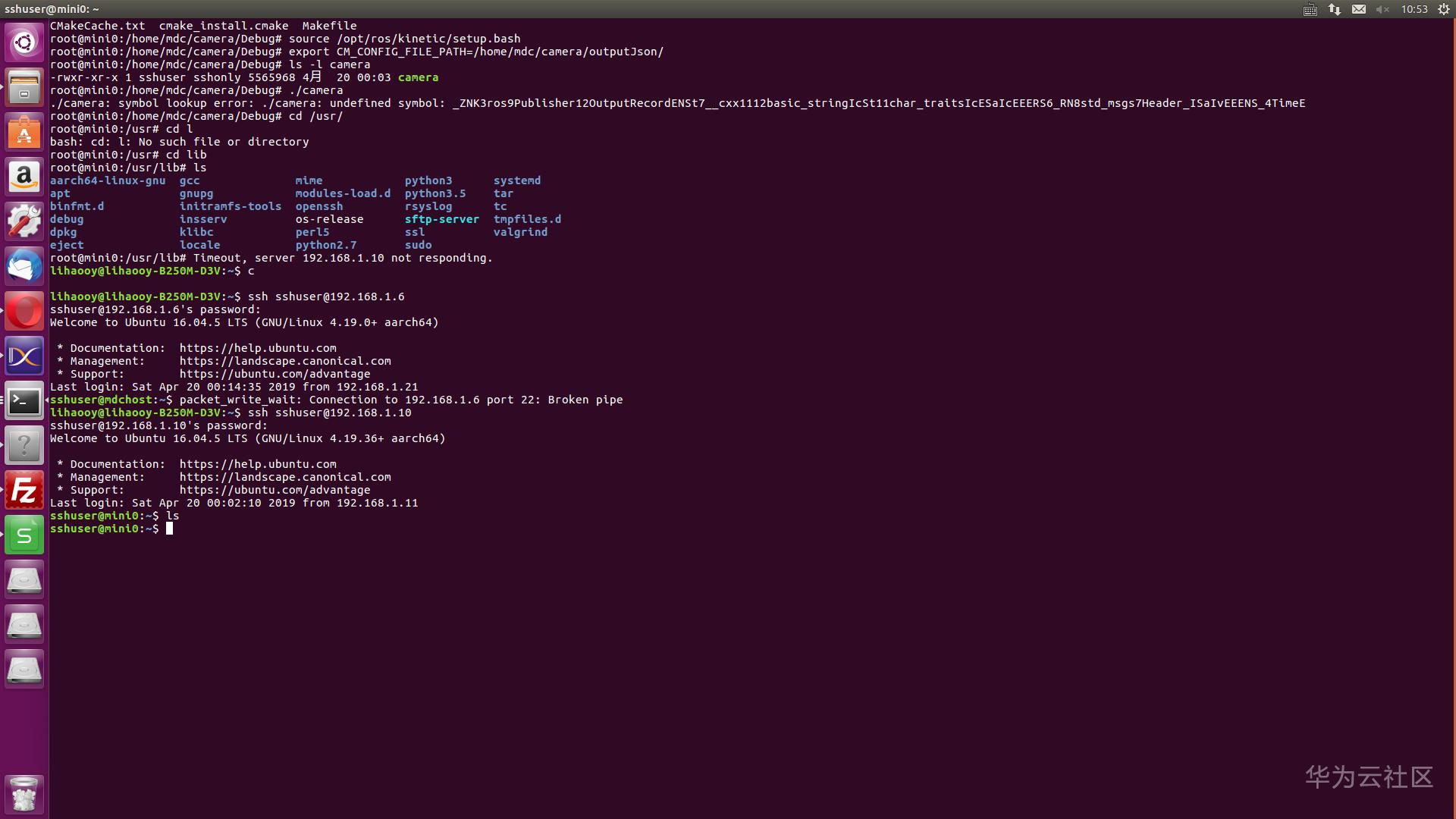The height and width of the screenshot is (819, 1456).
Task: Launch Ubuntu Software center
Action: tap(24, 133)
